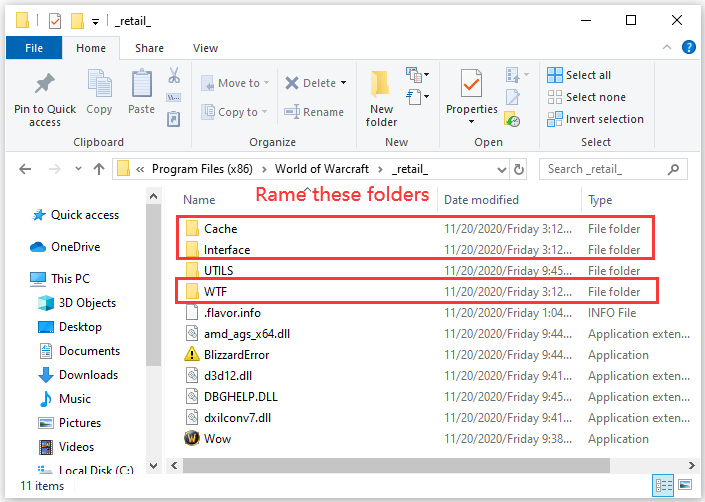Viewport: 705px width, 502px height.
Task: Sort by the Type column header
Action: (600, 200)
